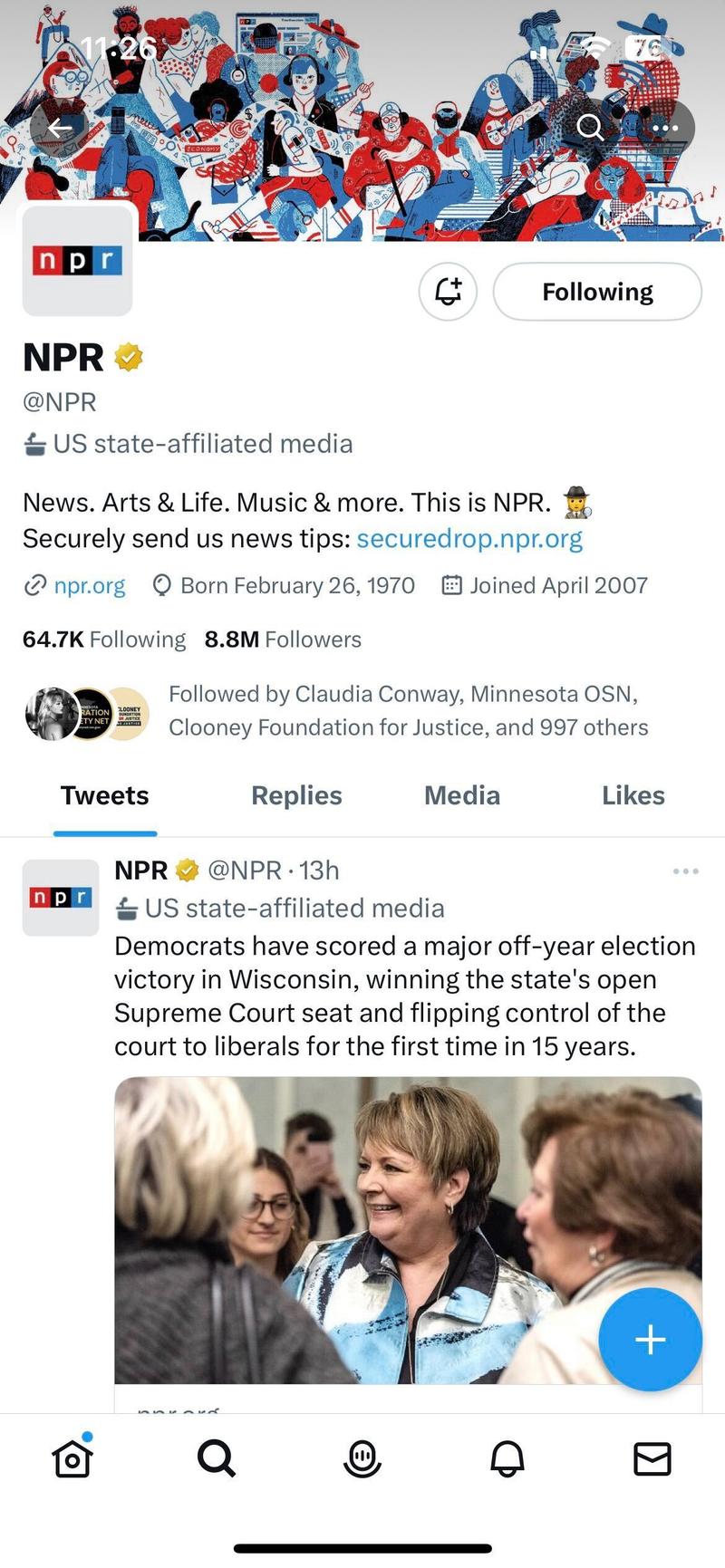Image resolution: width=725 pixels, height=1568 pixels.
Task: Open your Direct Messages inbox
Action: point(652,1458)
